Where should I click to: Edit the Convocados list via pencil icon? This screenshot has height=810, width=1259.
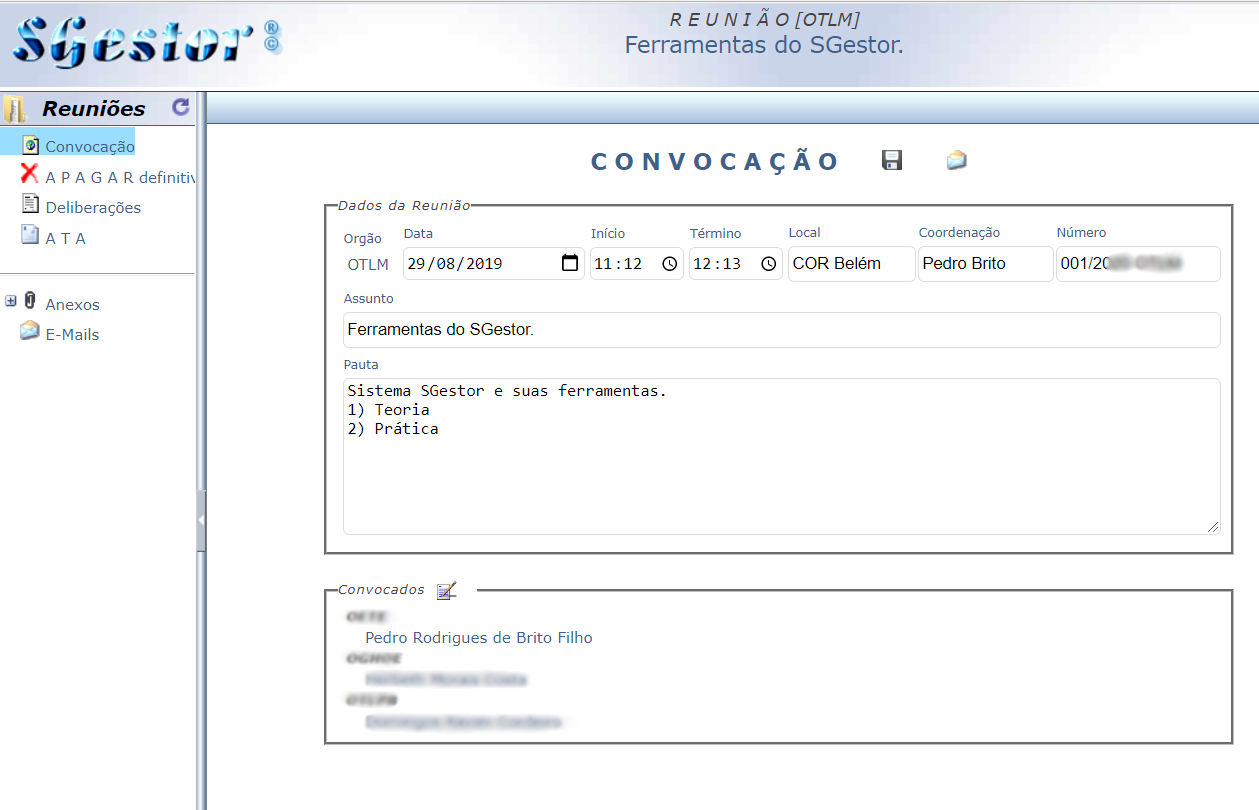[x=447, y=590]
